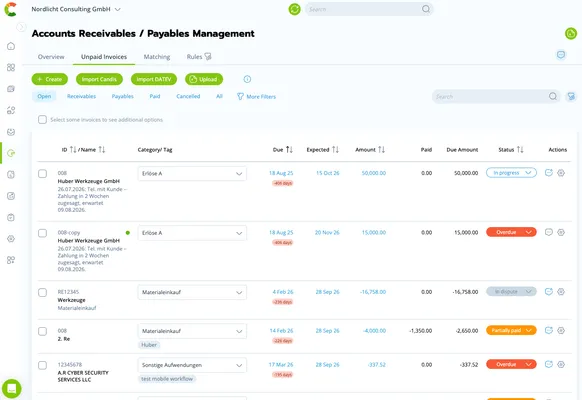Click the Upload button
The width and height of the screenshot is (582, 400).
click(x=204, y=79)
